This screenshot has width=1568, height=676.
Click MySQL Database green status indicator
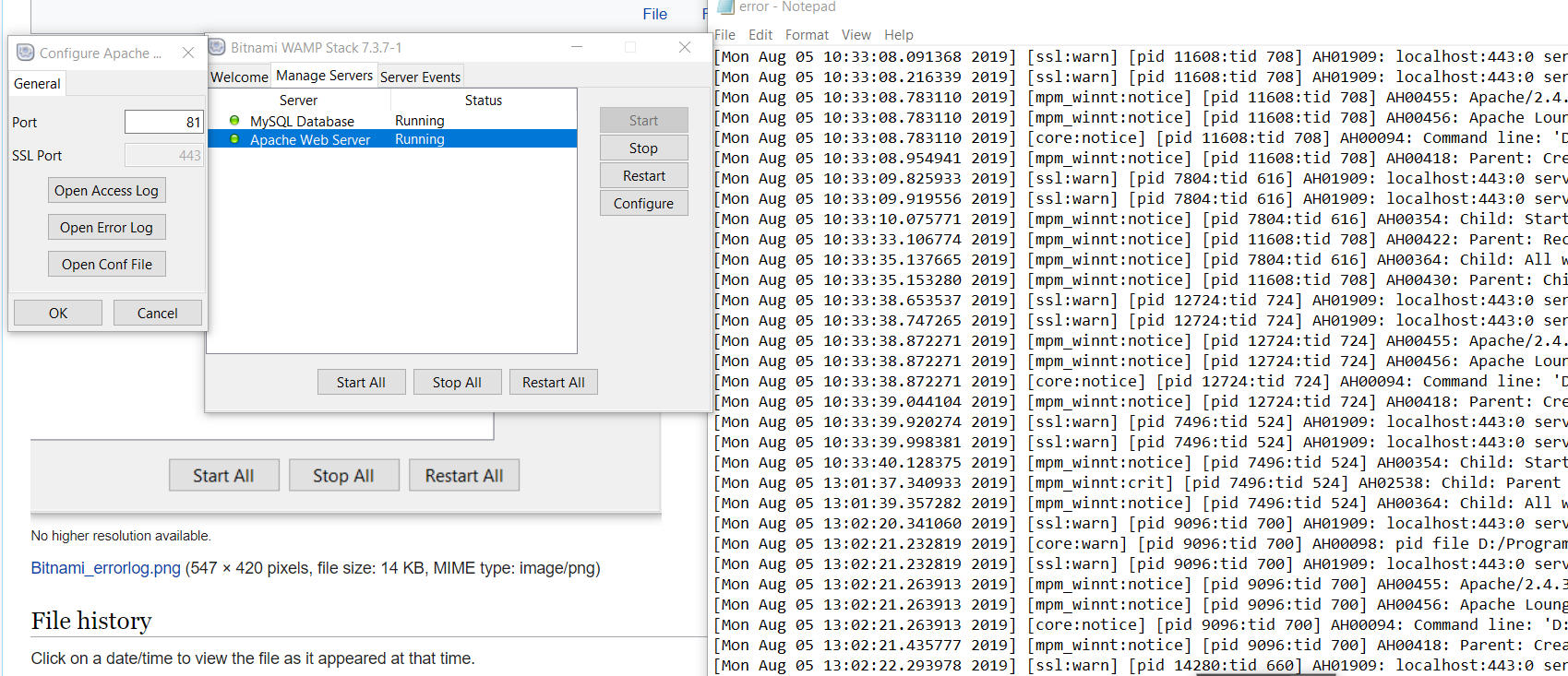coord(234,121)
